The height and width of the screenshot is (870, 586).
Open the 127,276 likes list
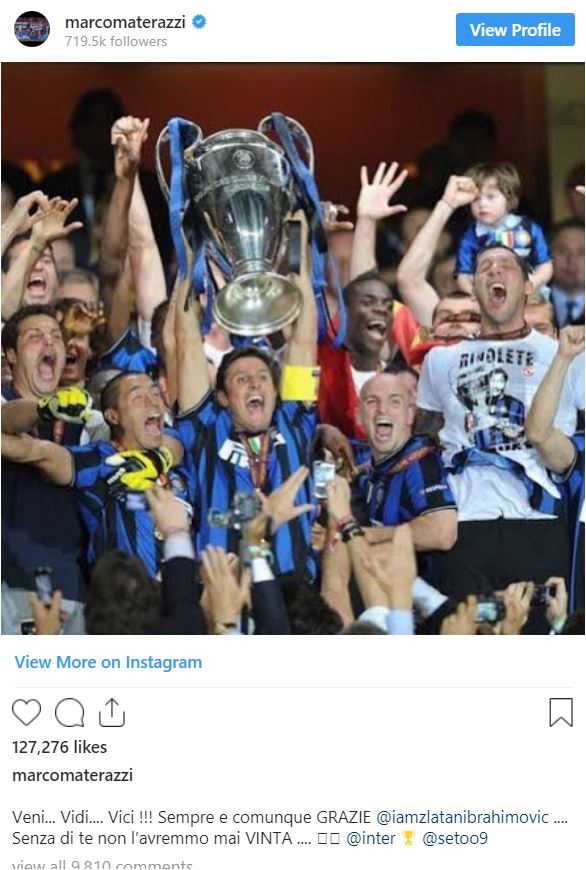pos(59,747)
